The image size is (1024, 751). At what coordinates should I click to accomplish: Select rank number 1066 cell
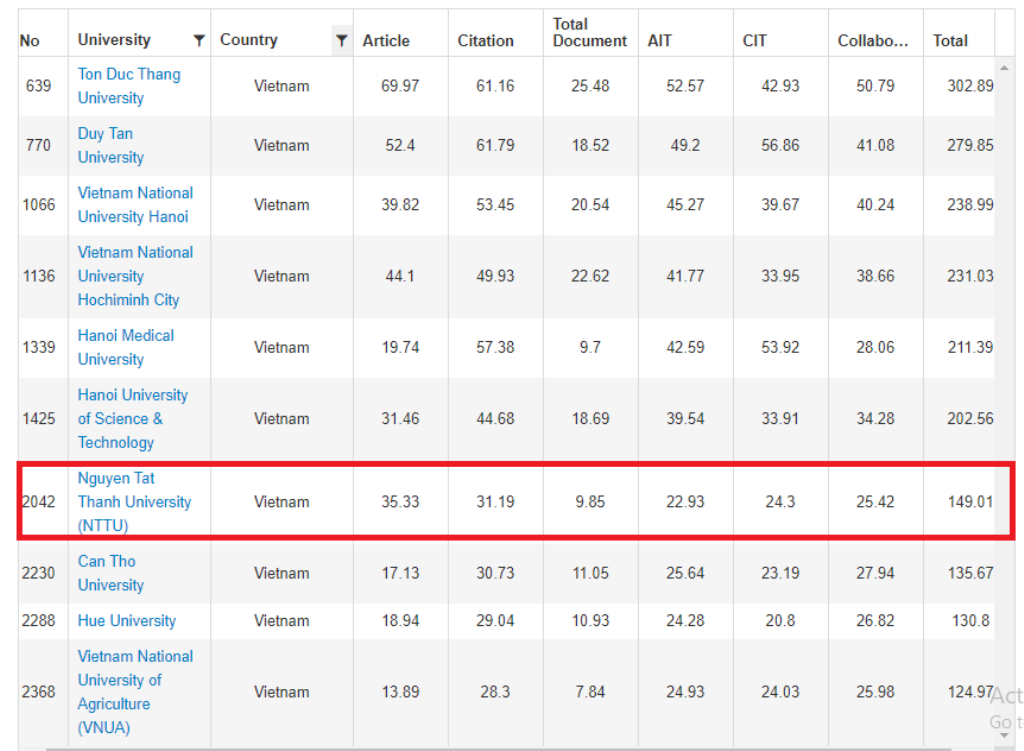point(39,204)
